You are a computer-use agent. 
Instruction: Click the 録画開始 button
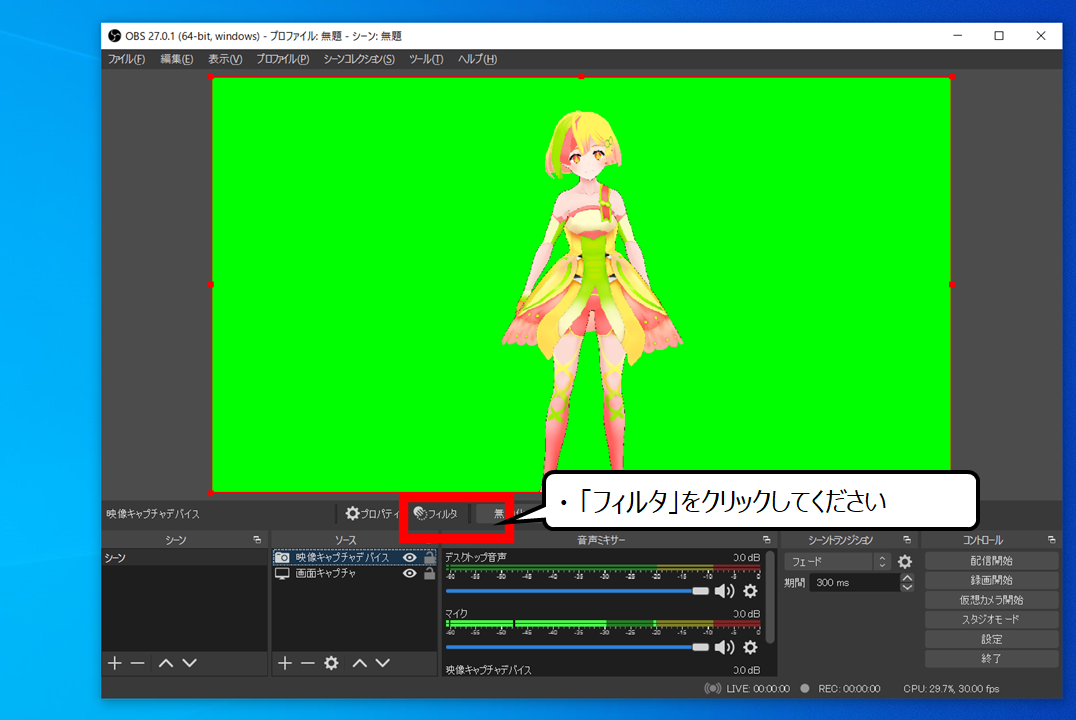click(991, 580)
